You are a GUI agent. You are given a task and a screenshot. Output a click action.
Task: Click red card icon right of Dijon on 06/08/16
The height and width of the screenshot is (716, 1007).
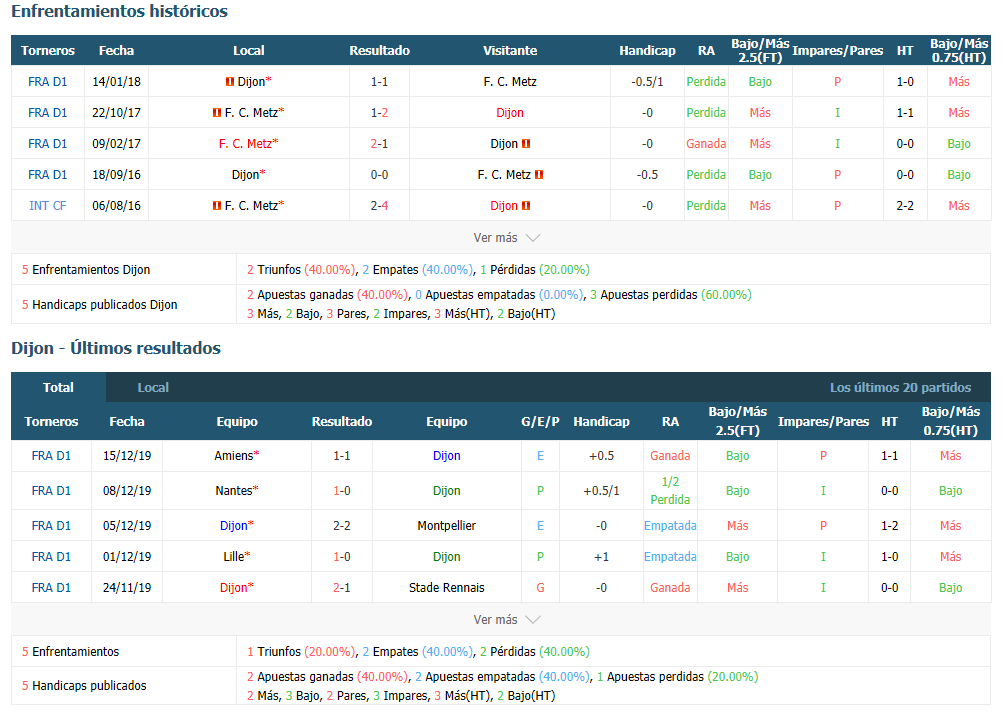point(526,205)
